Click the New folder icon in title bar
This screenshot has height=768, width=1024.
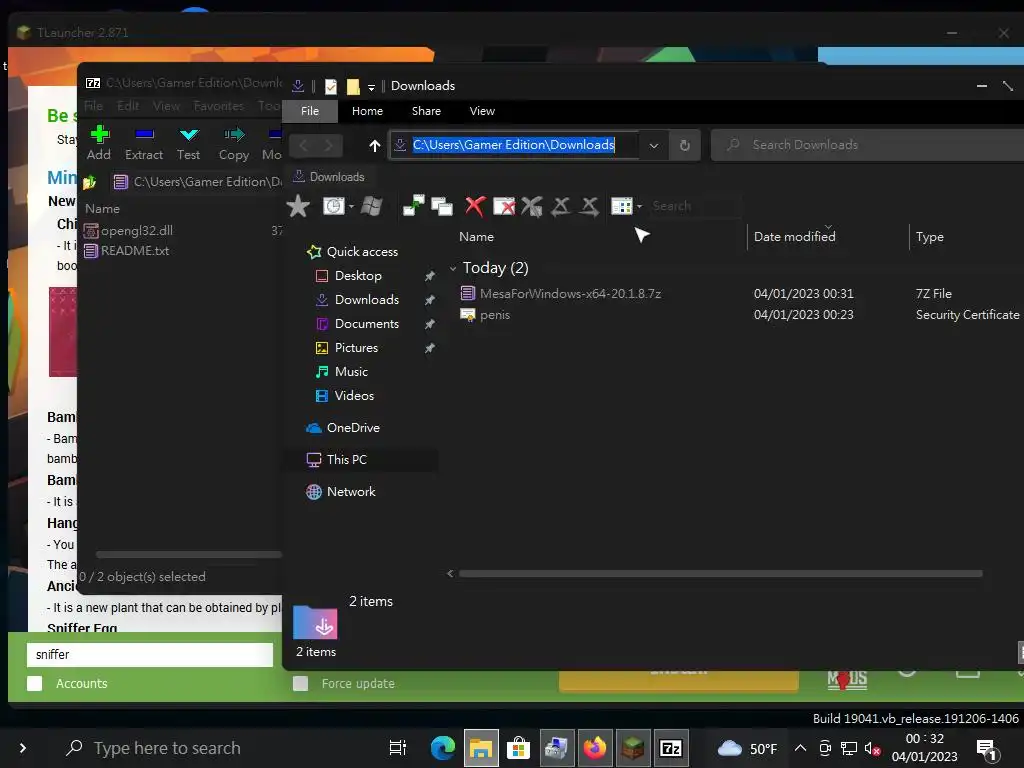[x=353, y=86]
